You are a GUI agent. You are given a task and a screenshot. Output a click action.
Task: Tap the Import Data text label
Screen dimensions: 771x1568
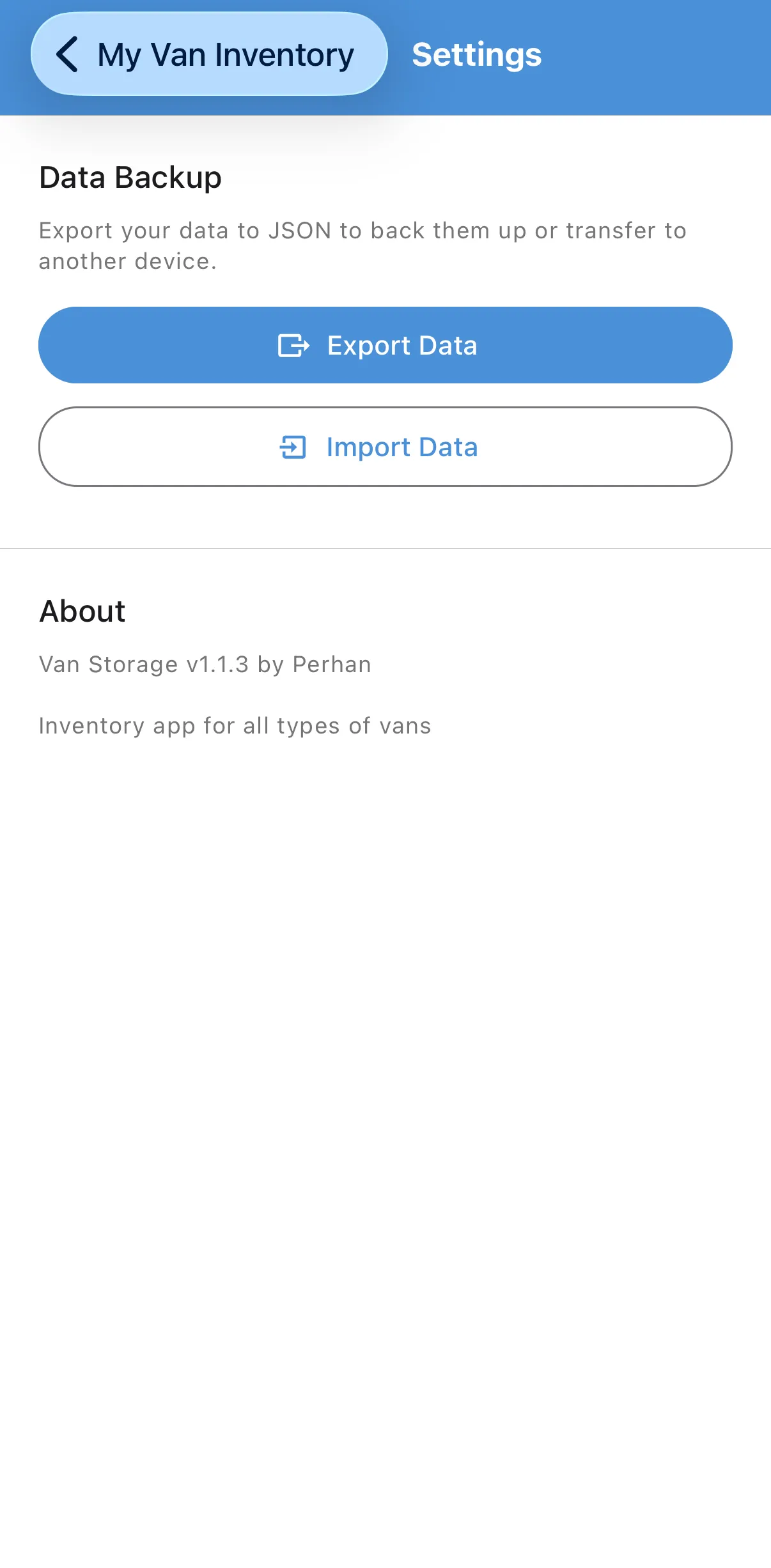click(401, 447)
